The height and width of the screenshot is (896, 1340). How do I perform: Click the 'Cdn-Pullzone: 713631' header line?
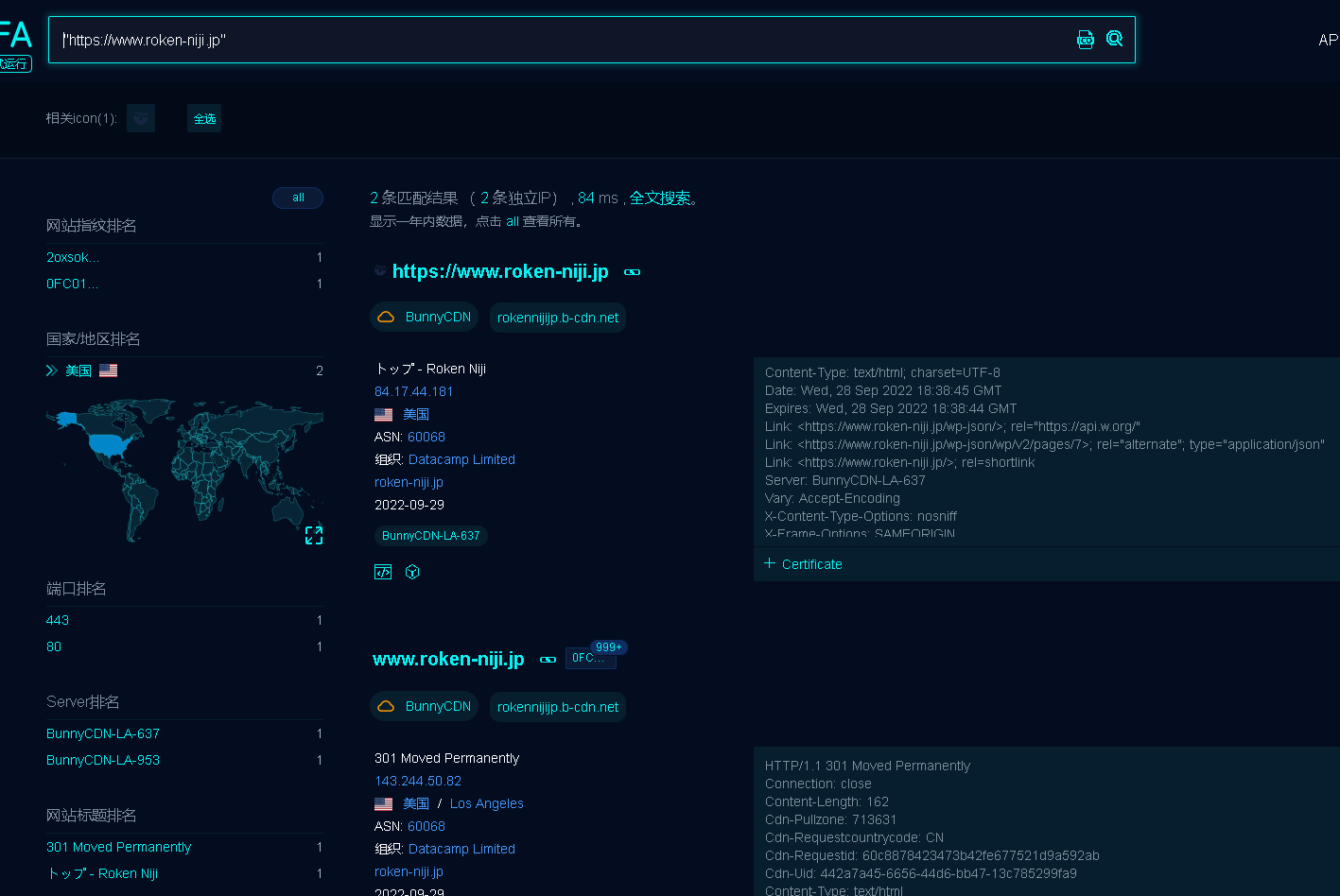pyautogui.click(x=830, y=819)
